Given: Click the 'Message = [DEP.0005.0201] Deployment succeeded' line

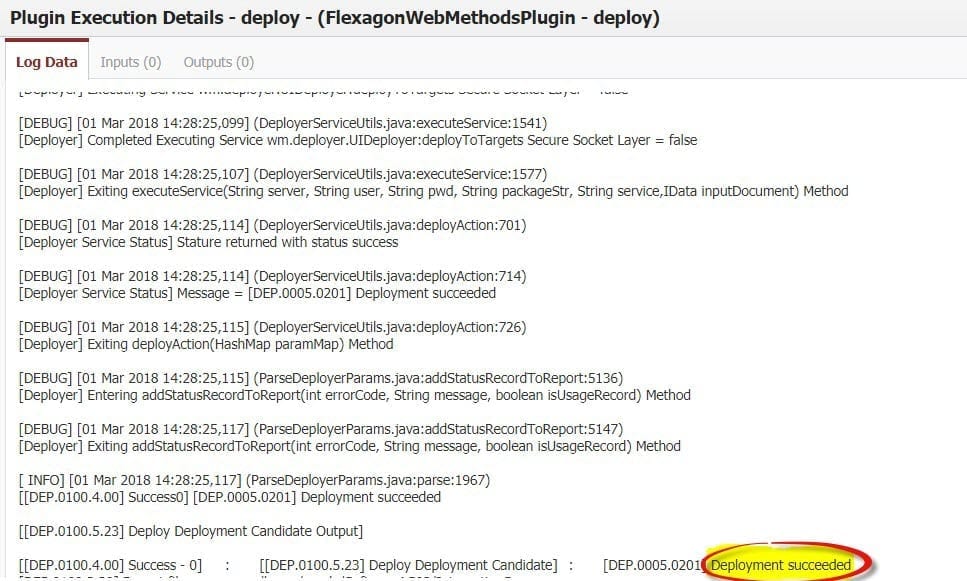Looking at the screenshot, I should [257, 293].
